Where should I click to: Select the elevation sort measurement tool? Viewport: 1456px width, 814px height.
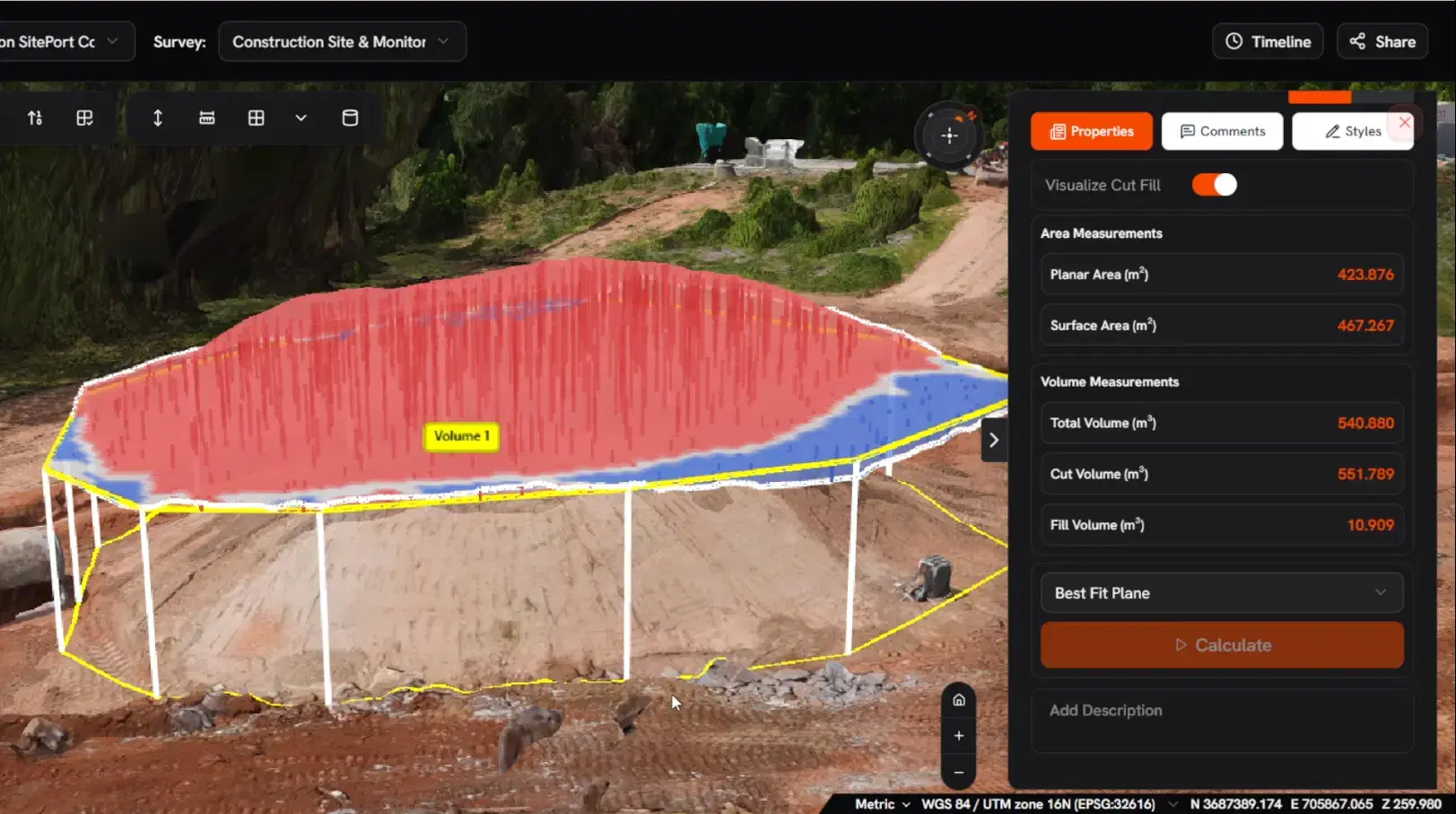[x=35, y=117]
